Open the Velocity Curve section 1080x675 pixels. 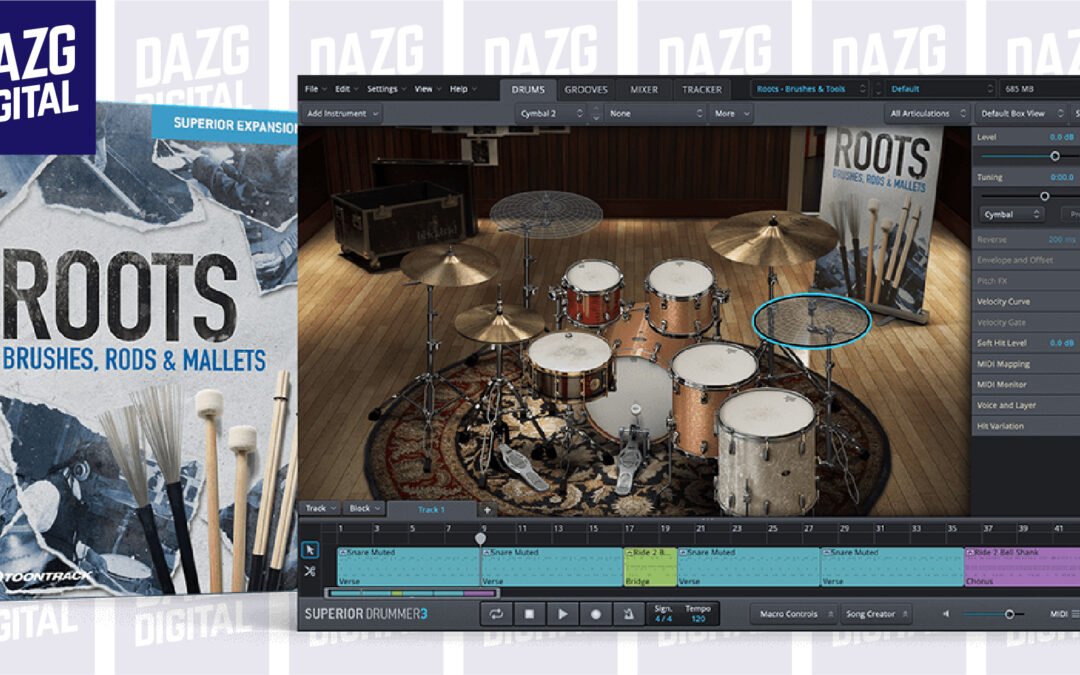(x=1026, y=302)
